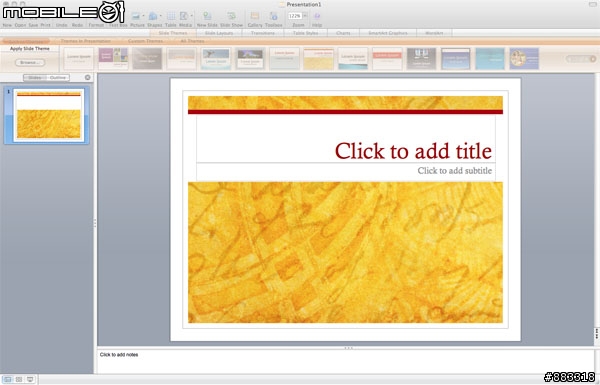Screen dimensions: 600x385
Task: Open the WordArt gallery tab
Action: pyautogui.click(x=434, y=33)
